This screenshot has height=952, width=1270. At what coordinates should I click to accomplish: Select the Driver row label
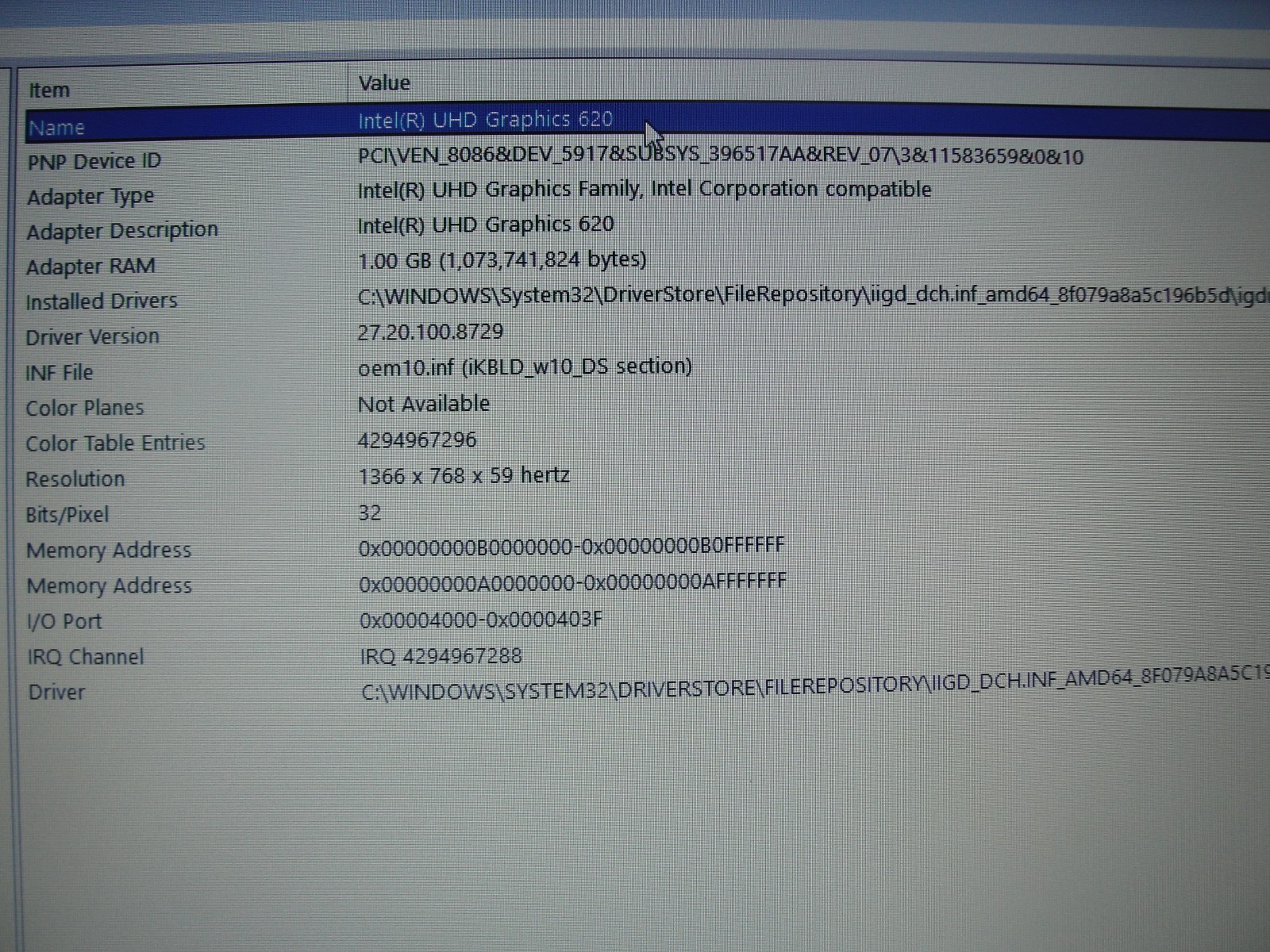(x=56, y=693)
